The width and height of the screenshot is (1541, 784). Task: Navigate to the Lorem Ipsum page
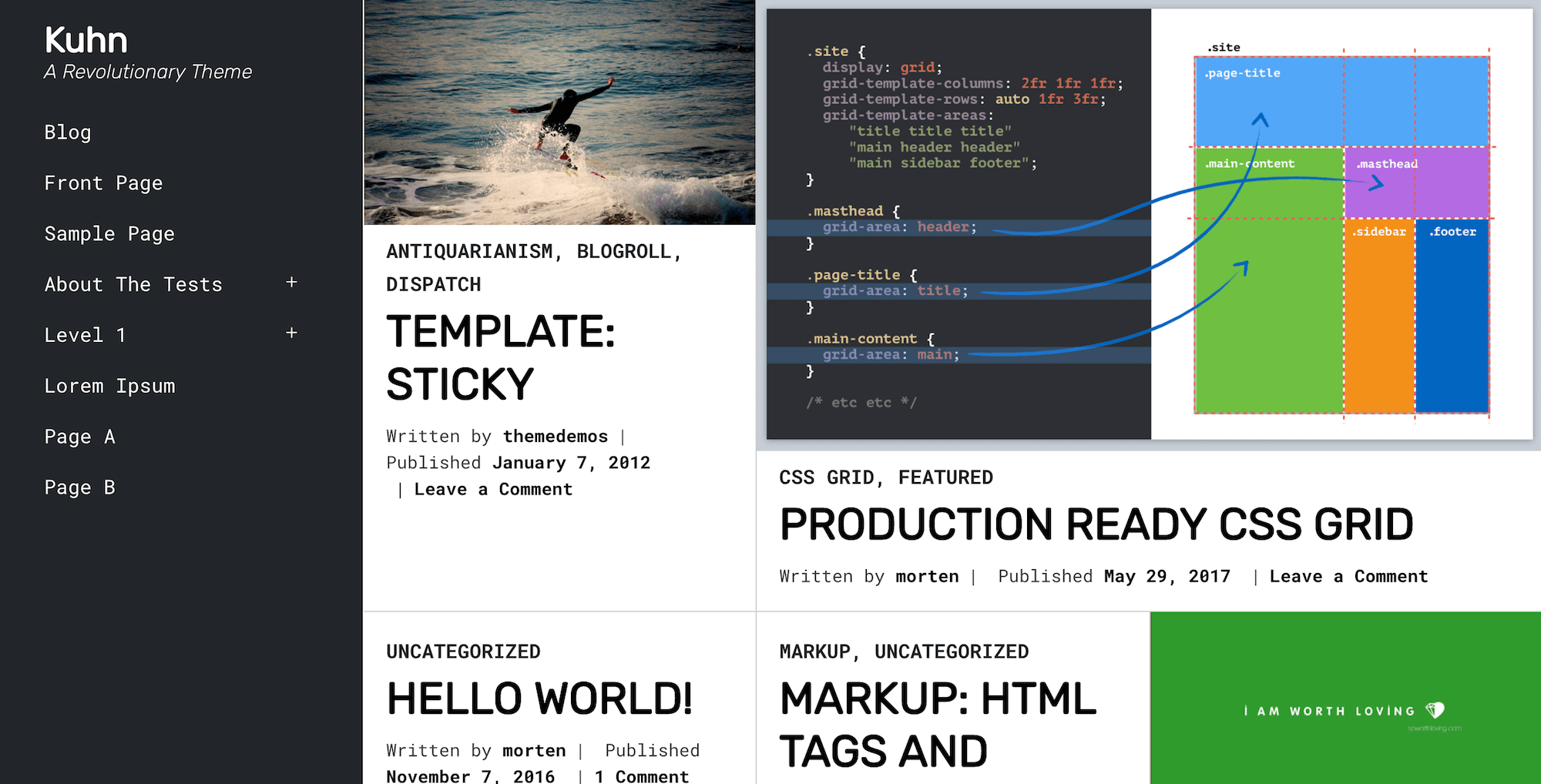coord(109,385)
